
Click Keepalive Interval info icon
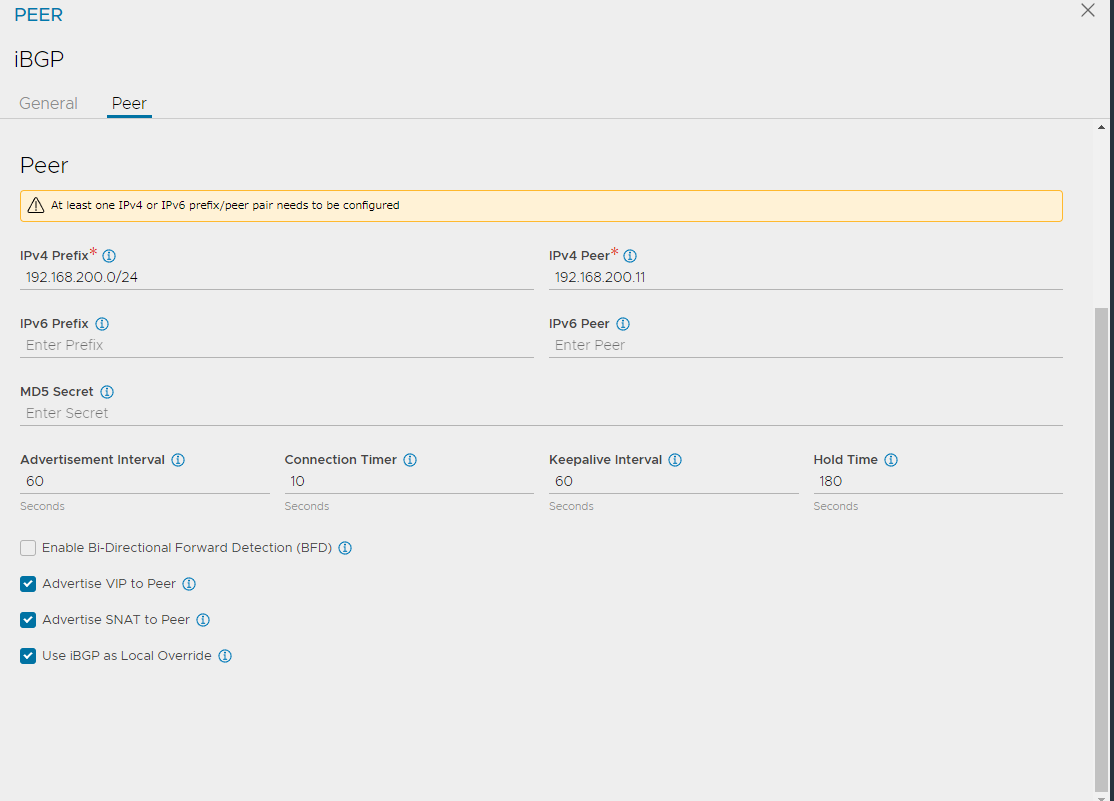pos(676,460)
